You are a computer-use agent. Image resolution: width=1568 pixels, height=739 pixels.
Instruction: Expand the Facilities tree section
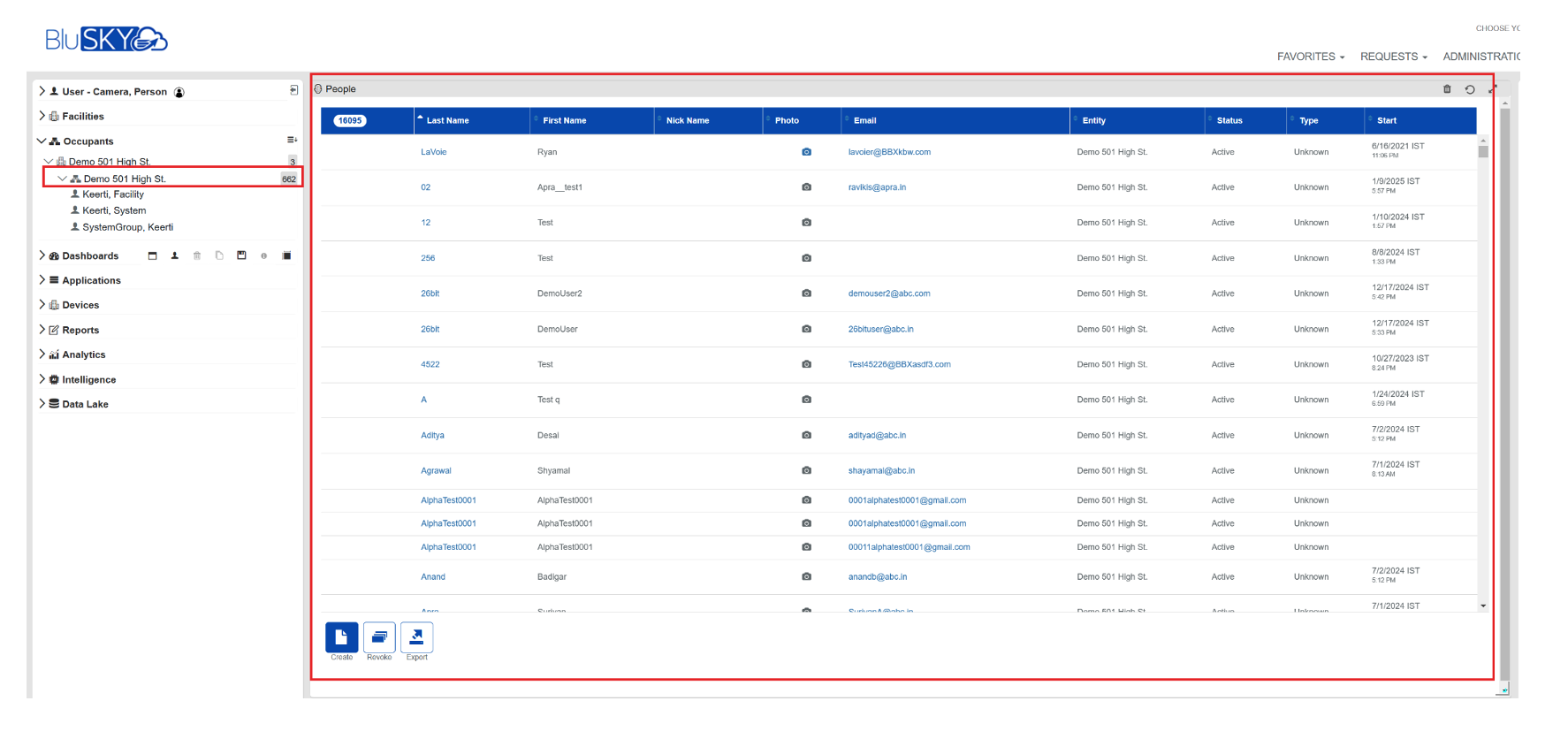click(42, 116)
